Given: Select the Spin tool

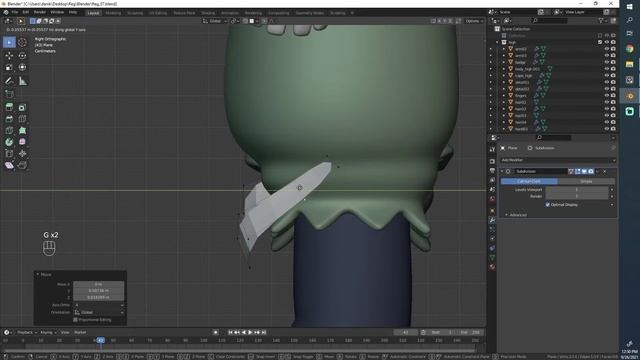Looking at the screenshot, I should pyautogui.click(x=9, y=142).
